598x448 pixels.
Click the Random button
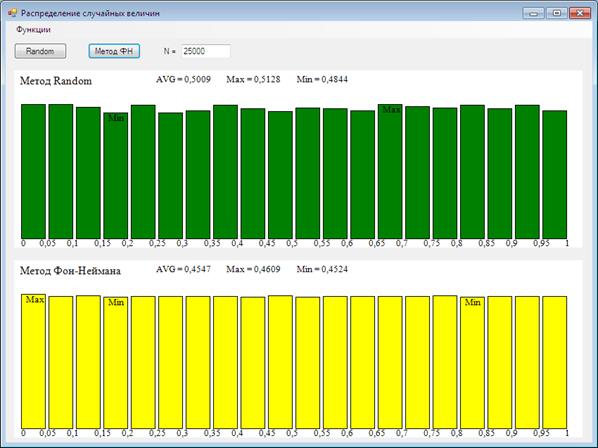point(40,51)
